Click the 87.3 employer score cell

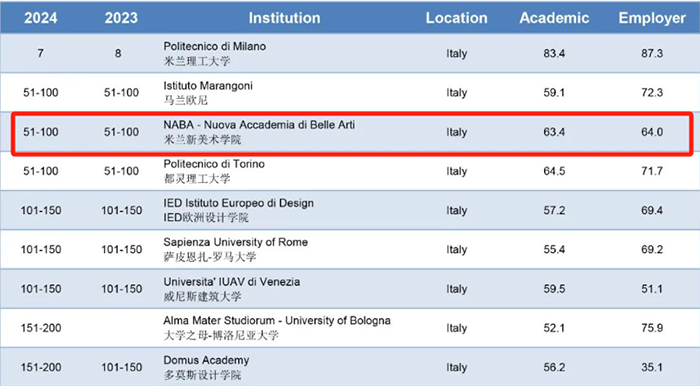coord(652,54)
